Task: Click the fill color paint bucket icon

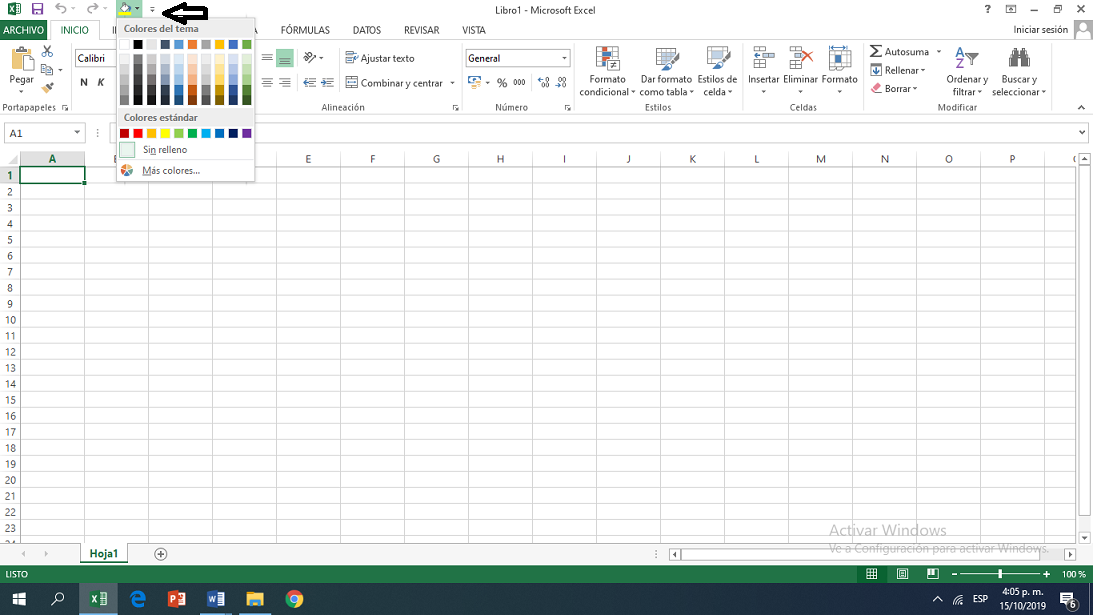Action: click(x=125, y=9)
